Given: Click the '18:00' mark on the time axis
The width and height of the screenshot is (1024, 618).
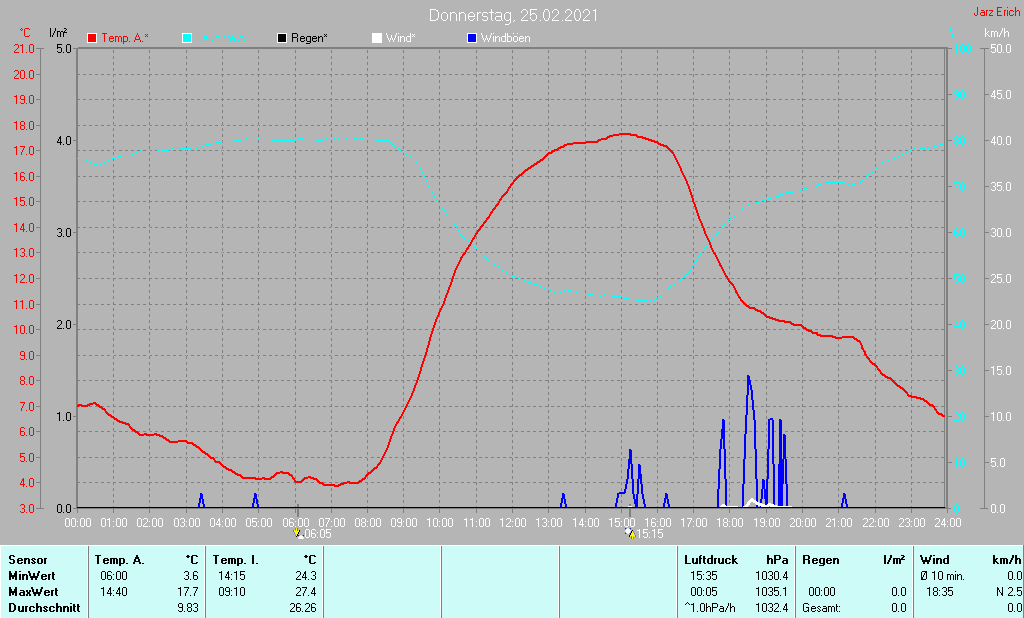Looking at the screenshot, I should (x=730, y=523).
